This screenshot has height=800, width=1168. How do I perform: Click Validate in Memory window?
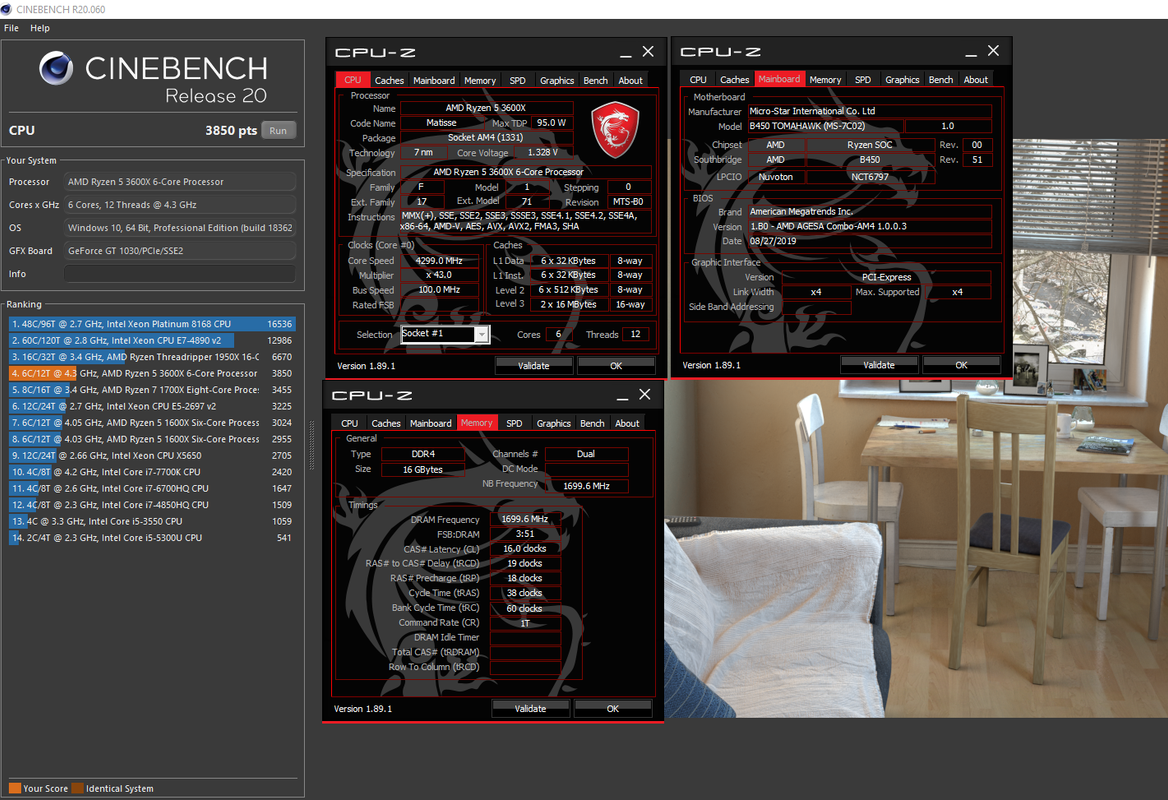530,708
